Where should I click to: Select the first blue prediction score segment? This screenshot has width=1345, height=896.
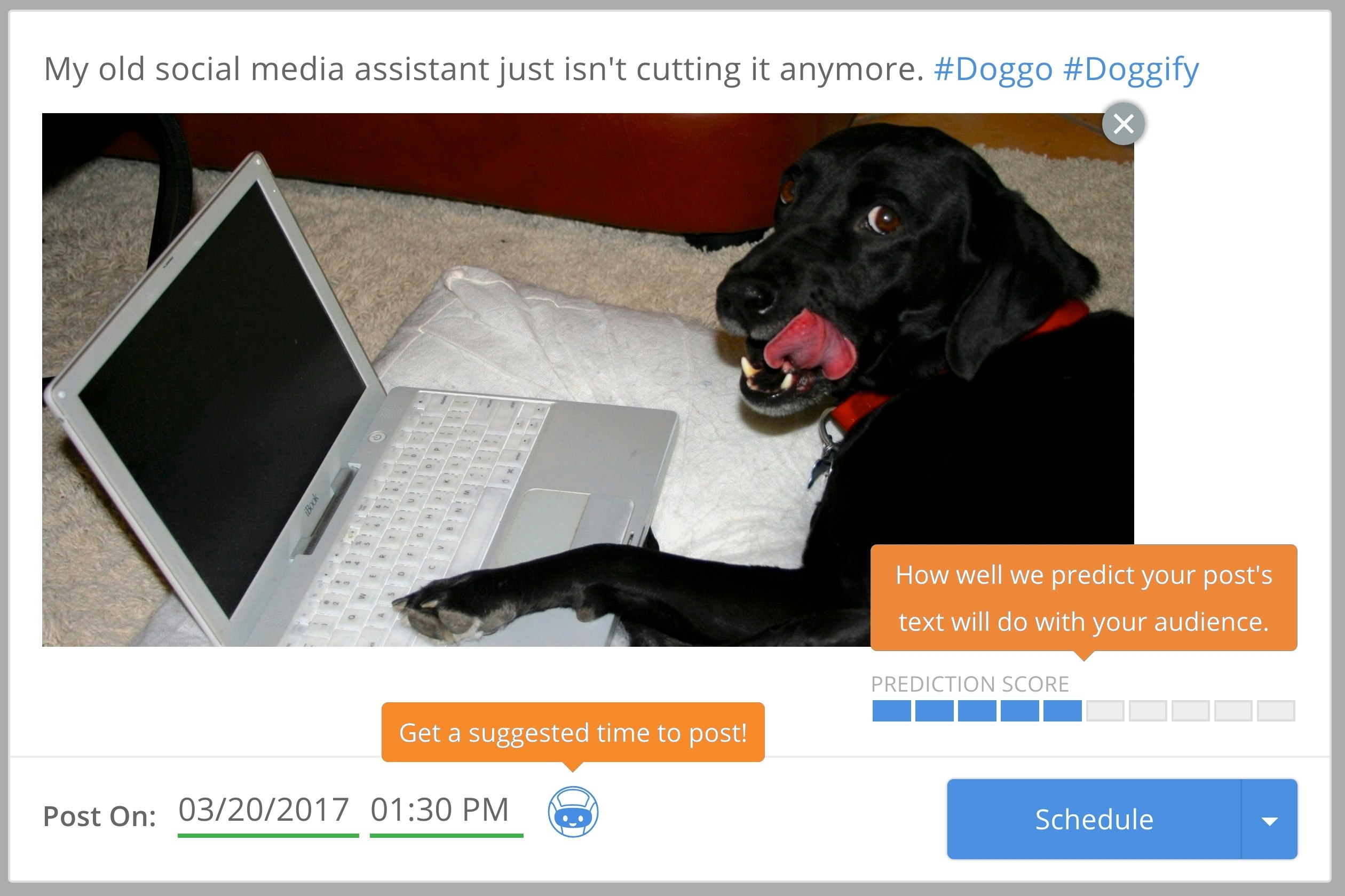891,711
